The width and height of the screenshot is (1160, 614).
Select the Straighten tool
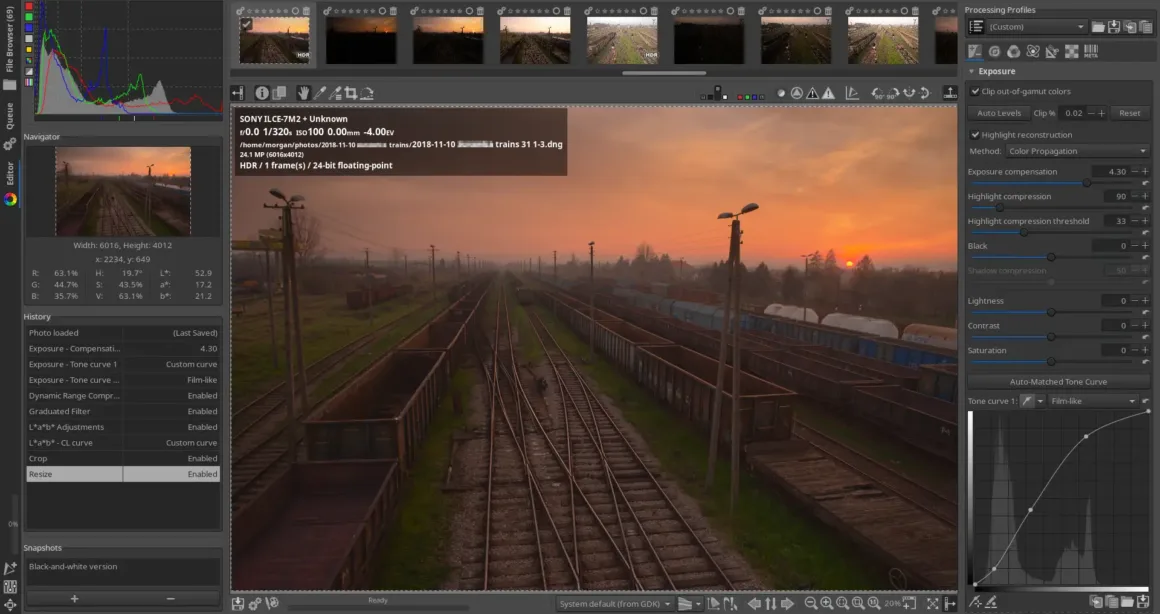[365, 92]
